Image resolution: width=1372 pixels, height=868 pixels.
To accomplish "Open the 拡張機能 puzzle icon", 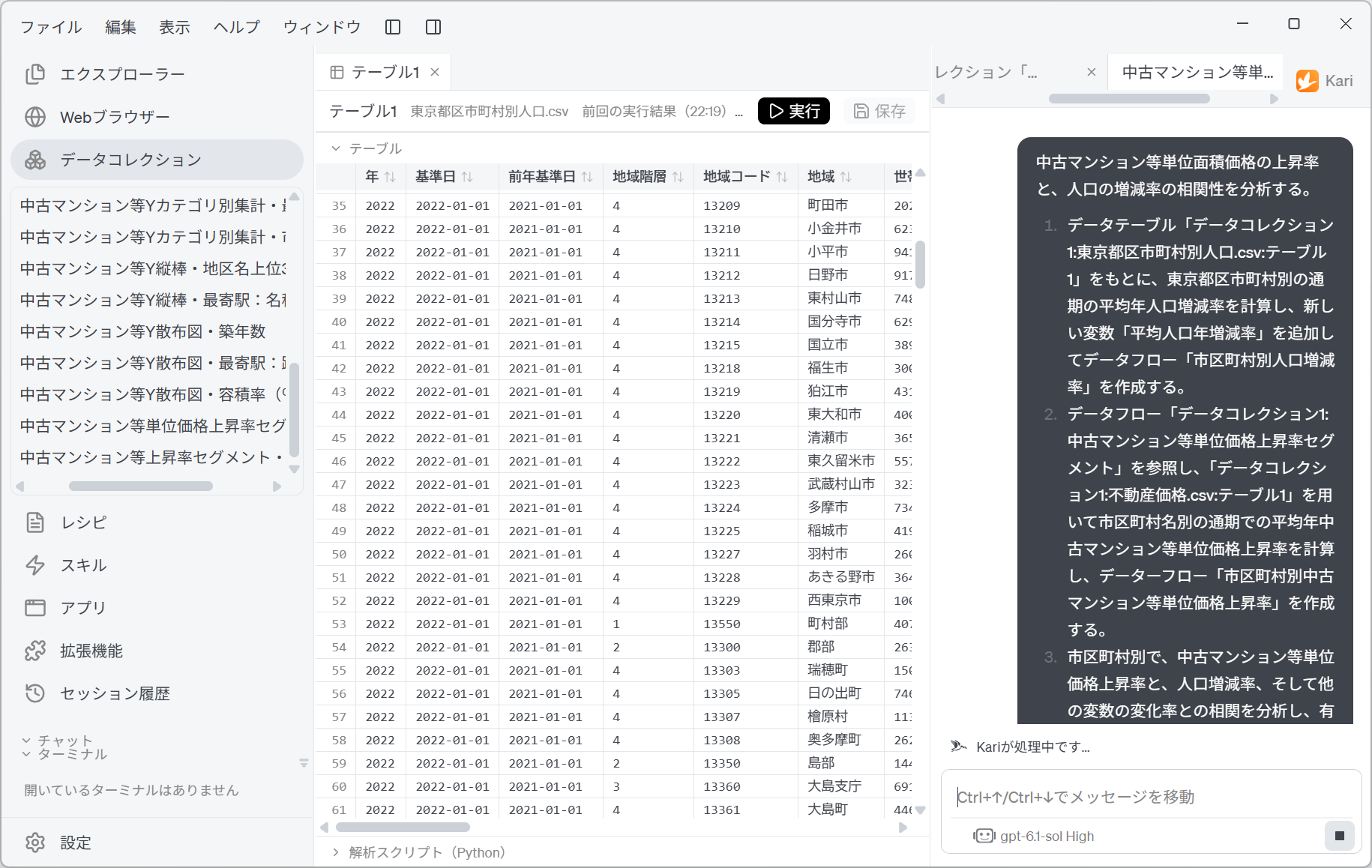I will [x=35, y=651].
